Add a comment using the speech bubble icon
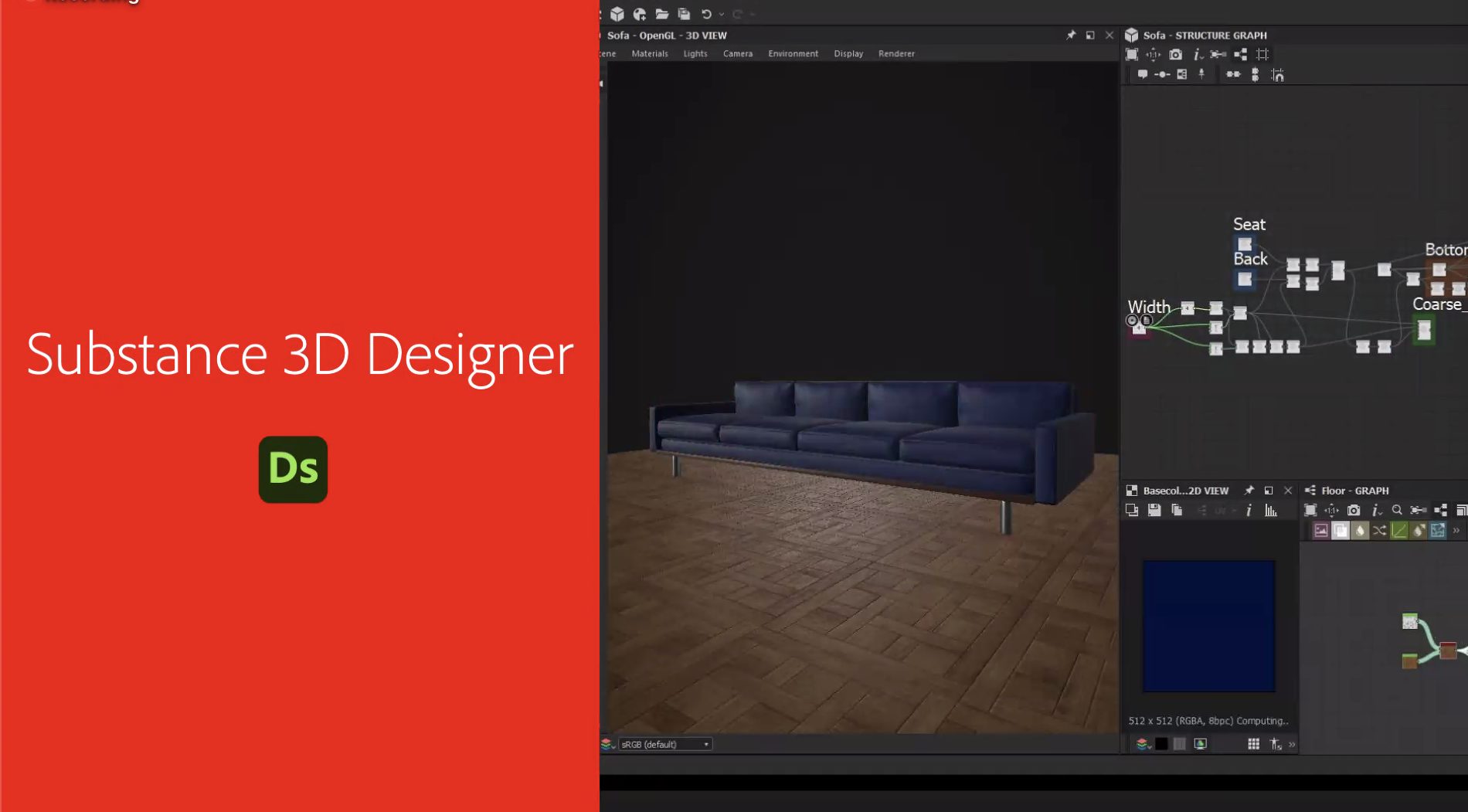This screenshot has height=812, width=1468. [x=1142, y=75]
